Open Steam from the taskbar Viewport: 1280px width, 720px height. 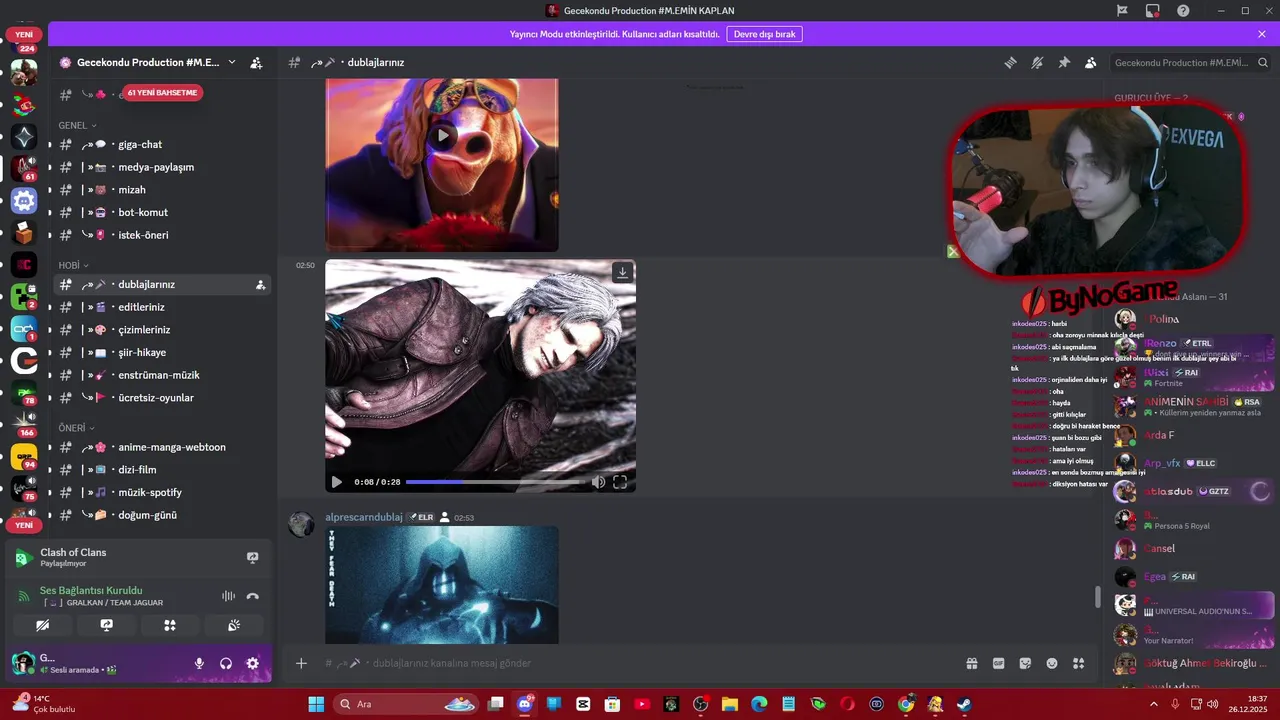[x=964, y=704]
